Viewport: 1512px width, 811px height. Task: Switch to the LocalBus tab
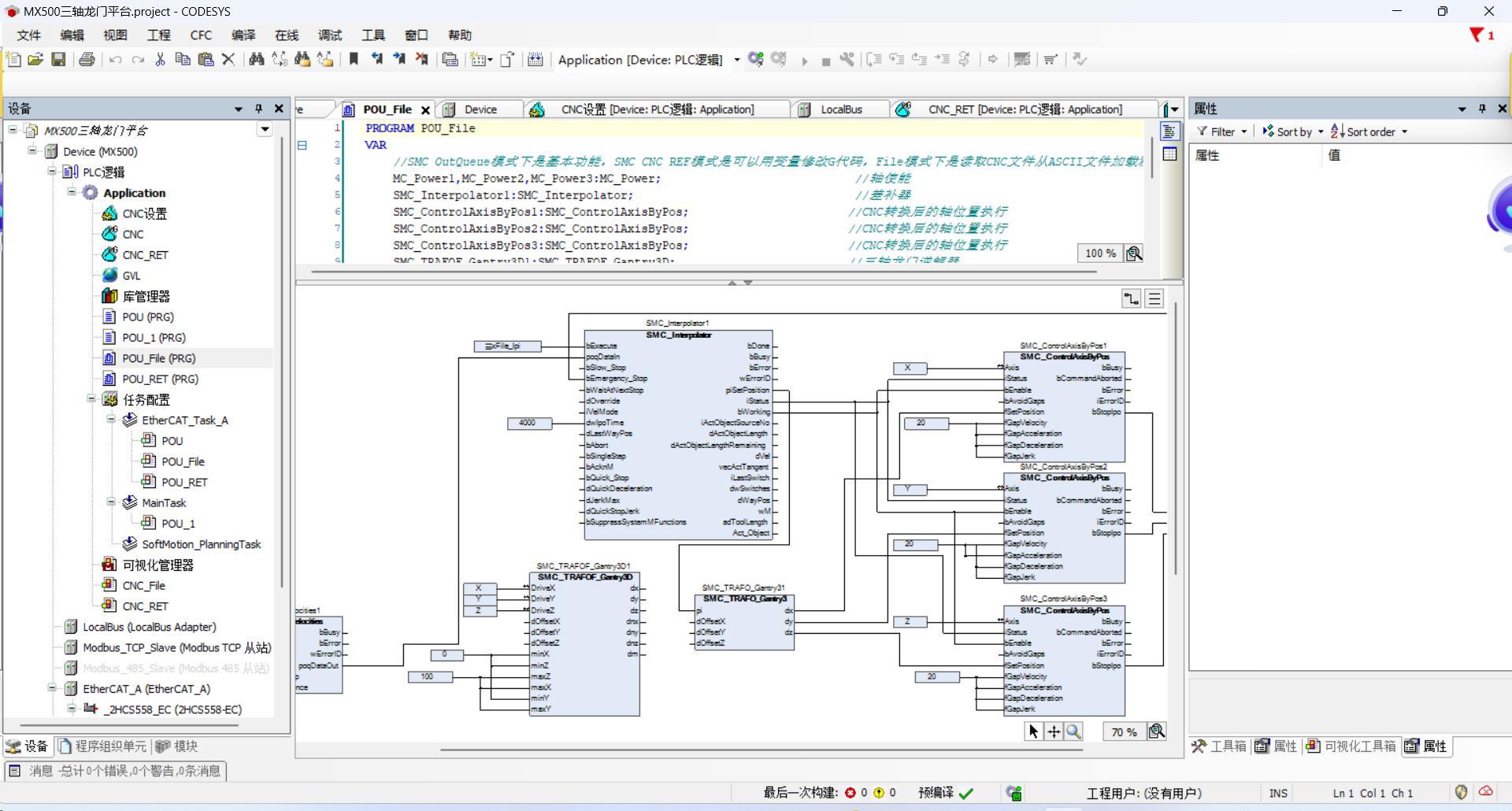pyautogui.click(x=840, y=109)
